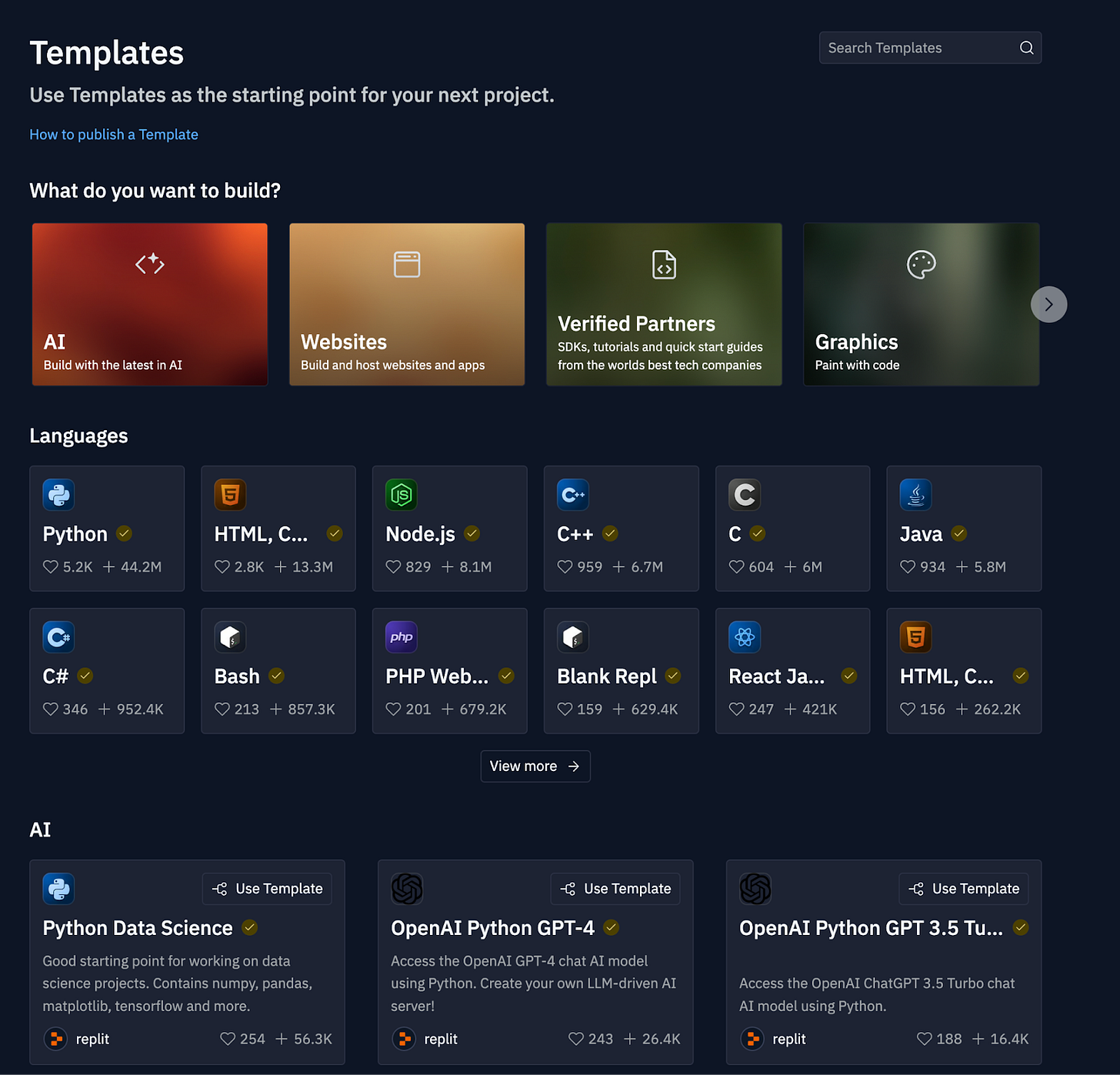Open the Websites category card
The width and height of the screenshot is (1120, 1075).
[407, 305]
